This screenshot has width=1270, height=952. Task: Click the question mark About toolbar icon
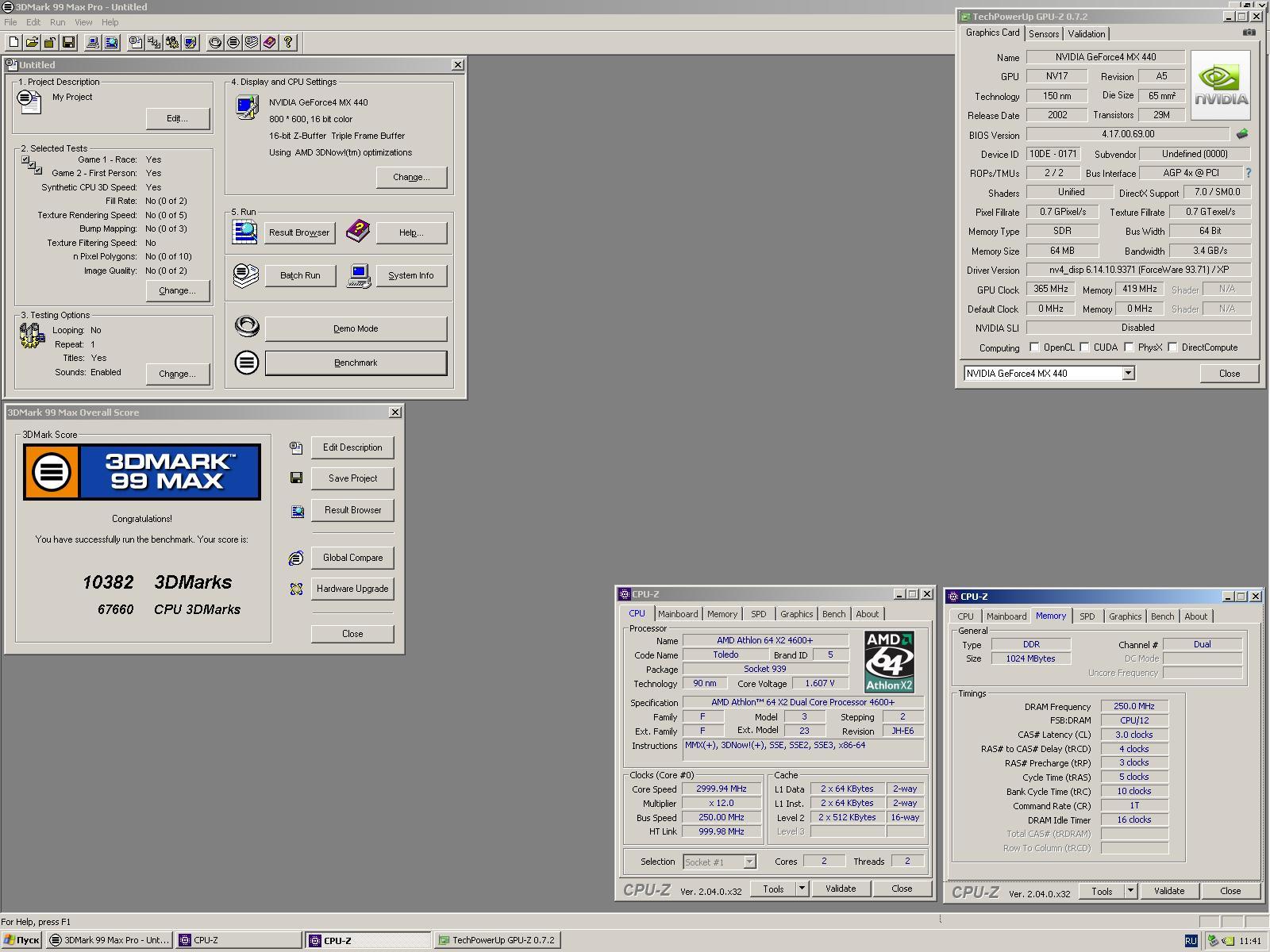288,43
